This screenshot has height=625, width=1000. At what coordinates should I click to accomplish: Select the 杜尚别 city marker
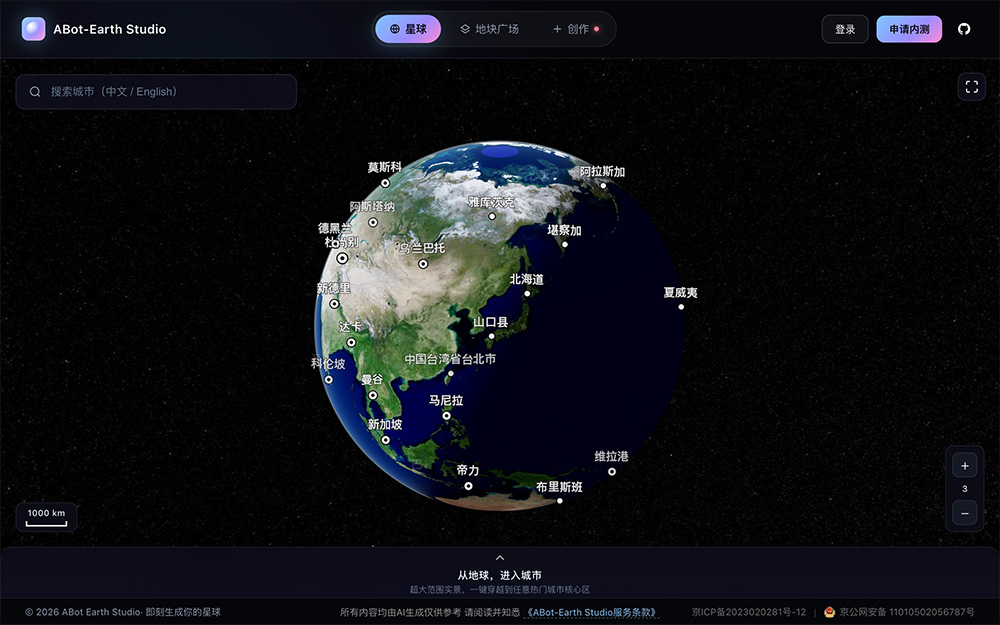(x=342, y=258)
